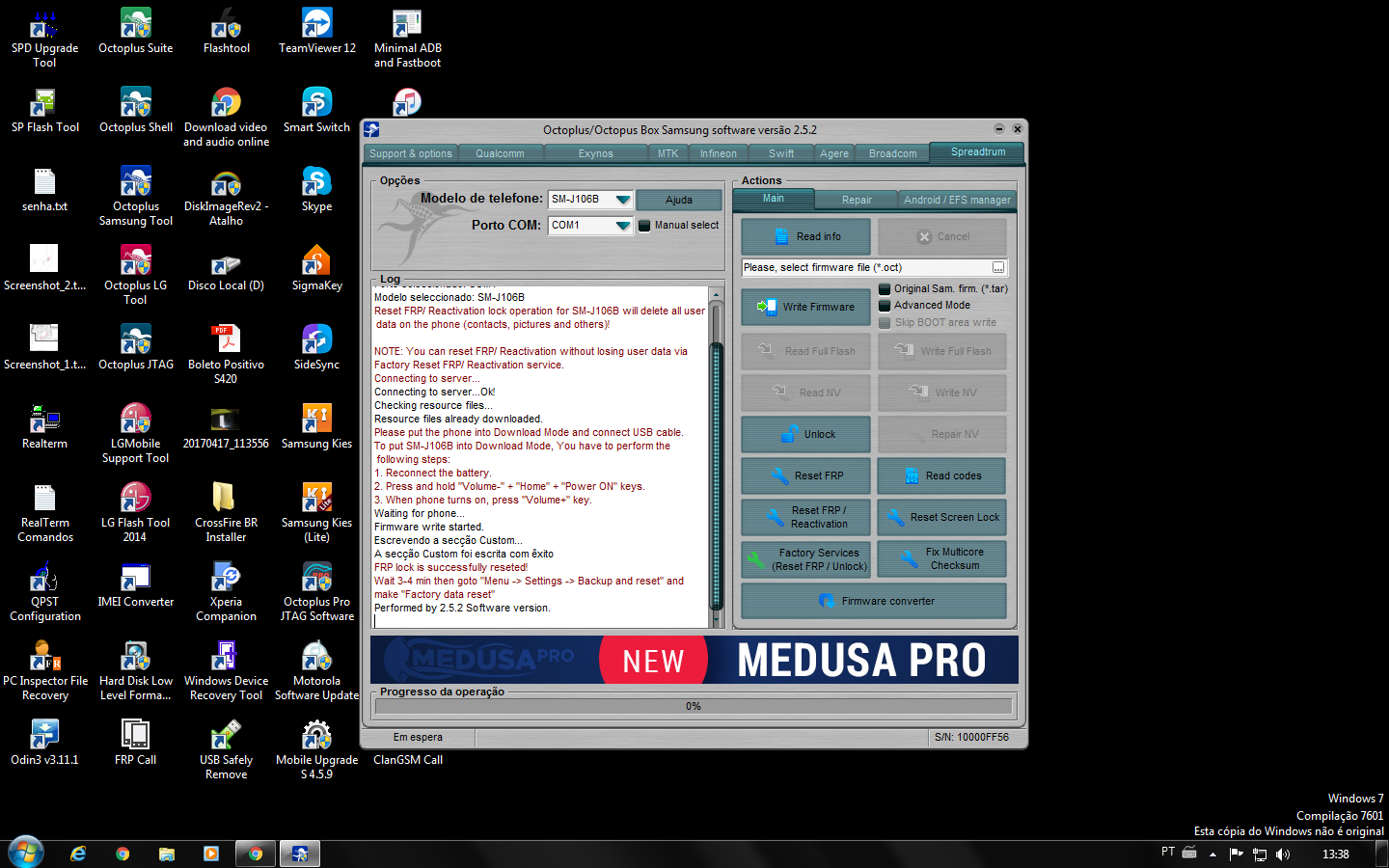Screen dimensions: 1389x868
Task: Open senha.txt file on desktop
Action: pyautogui.click(x=44, y=190)
